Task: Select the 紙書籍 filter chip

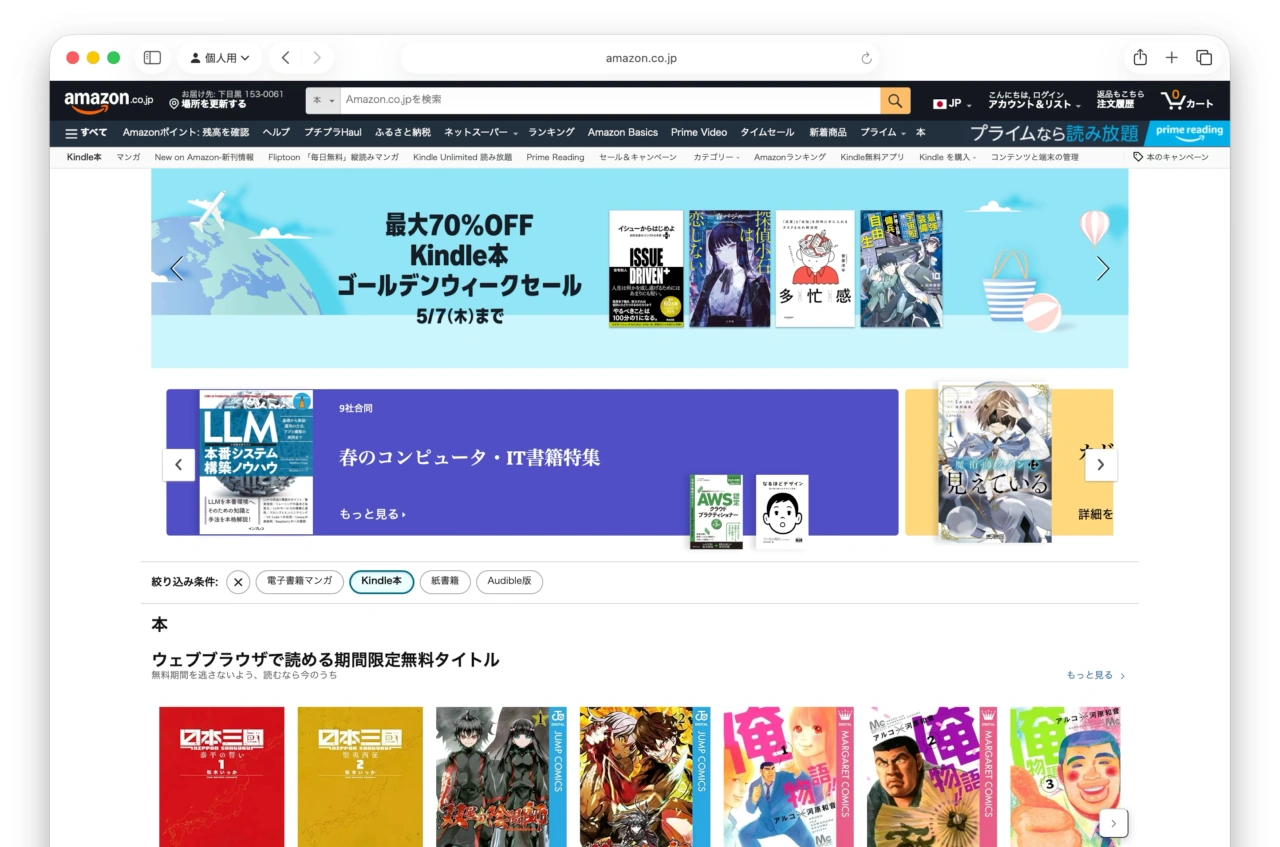Action: 445,581
